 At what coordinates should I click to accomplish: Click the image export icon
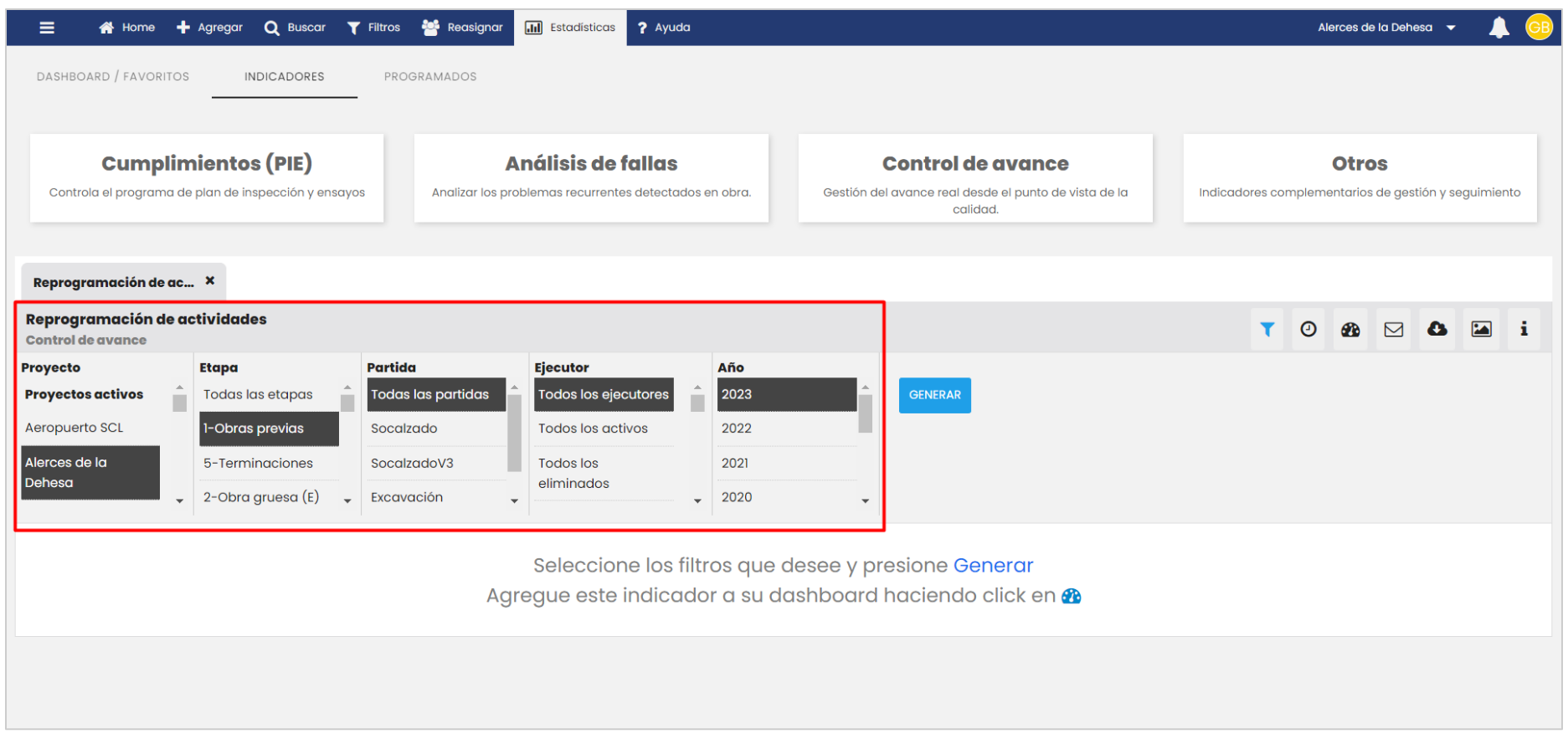tap(1481, 330)
